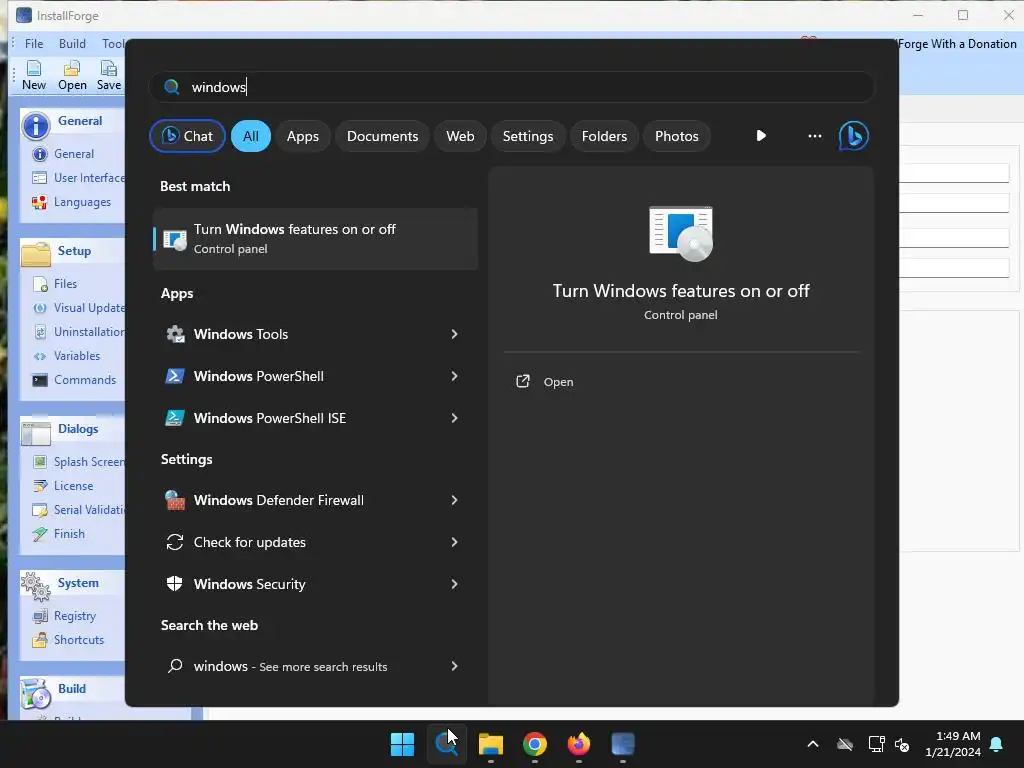1024x768 pixels.
Task: Select Commands in InstallForge sidebar
Action: 85,380
